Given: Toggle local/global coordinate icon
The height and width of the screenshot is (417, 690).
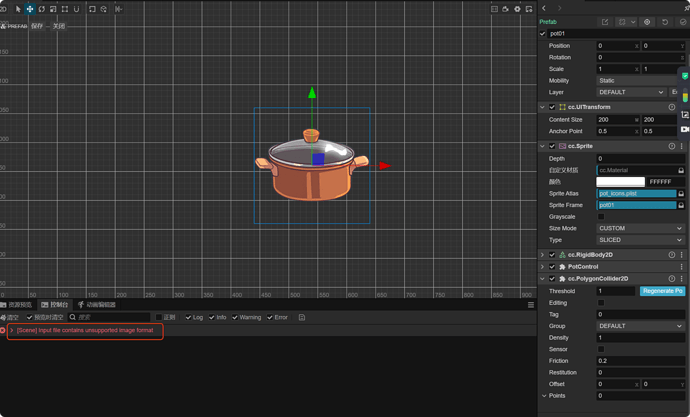Looking at the screenshot, I should tap(104, 9).
